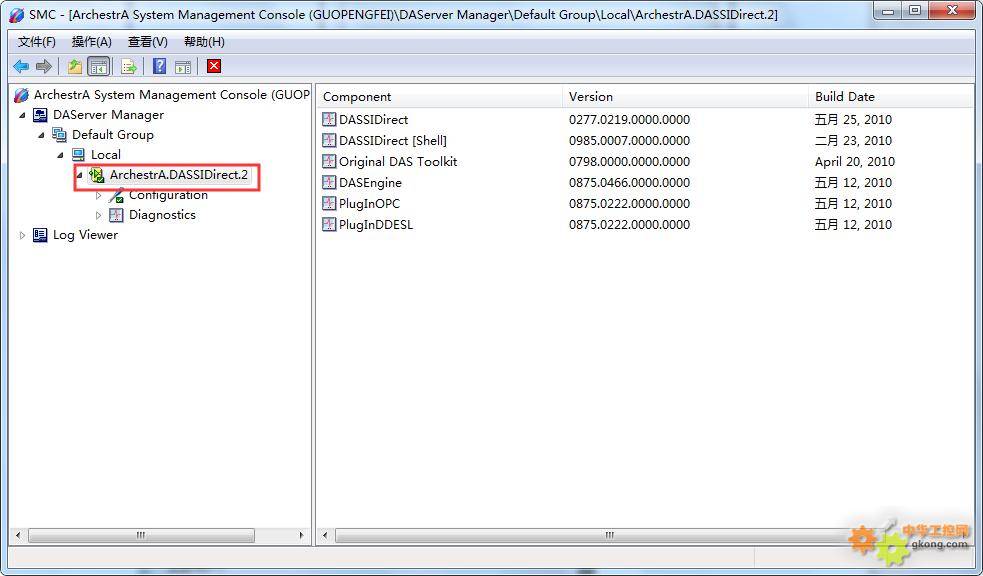Toggle the Show/Hide Console Tree icon
This screenshot has height=576, width=983.
point(98,67)
